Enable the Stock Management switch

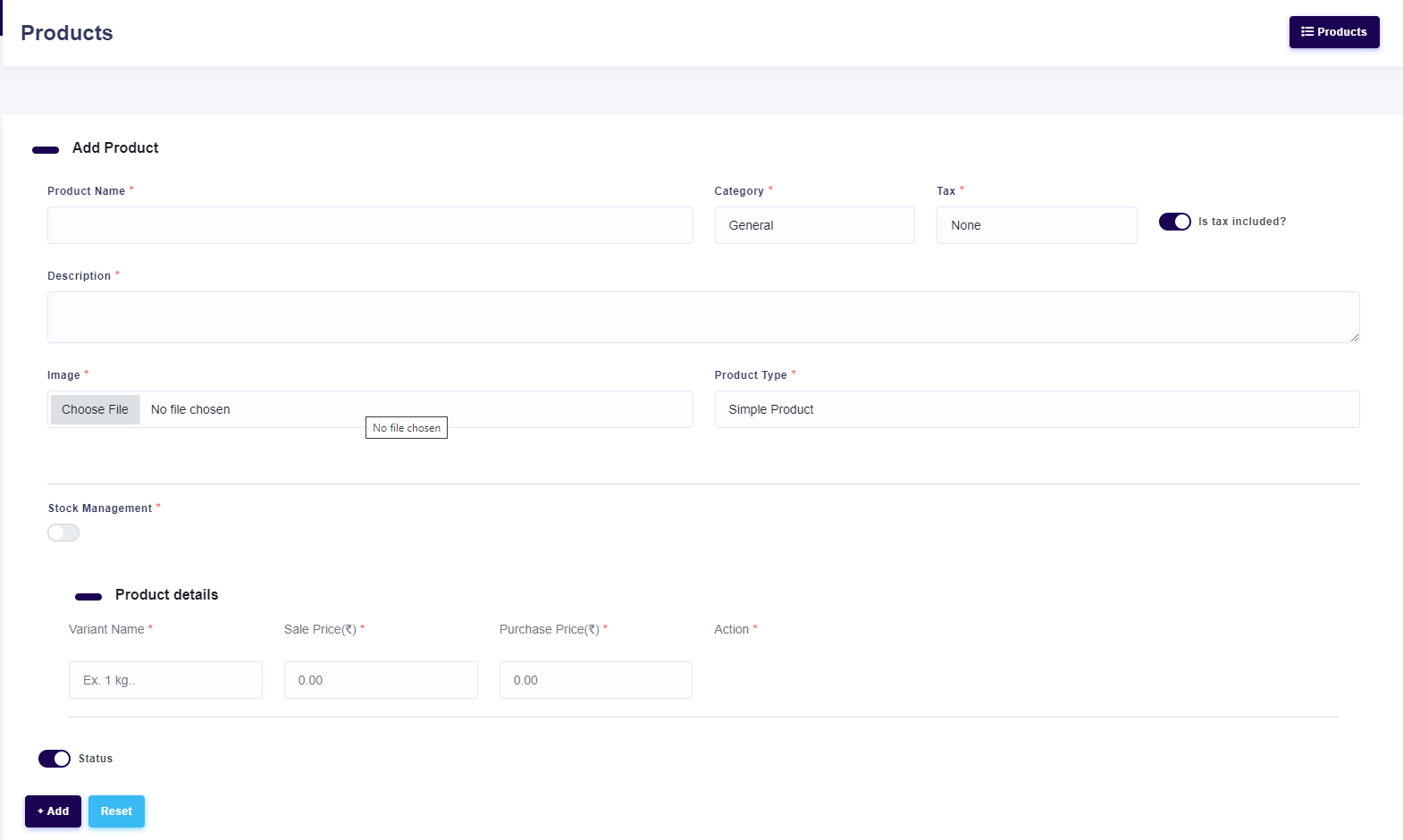63,533
